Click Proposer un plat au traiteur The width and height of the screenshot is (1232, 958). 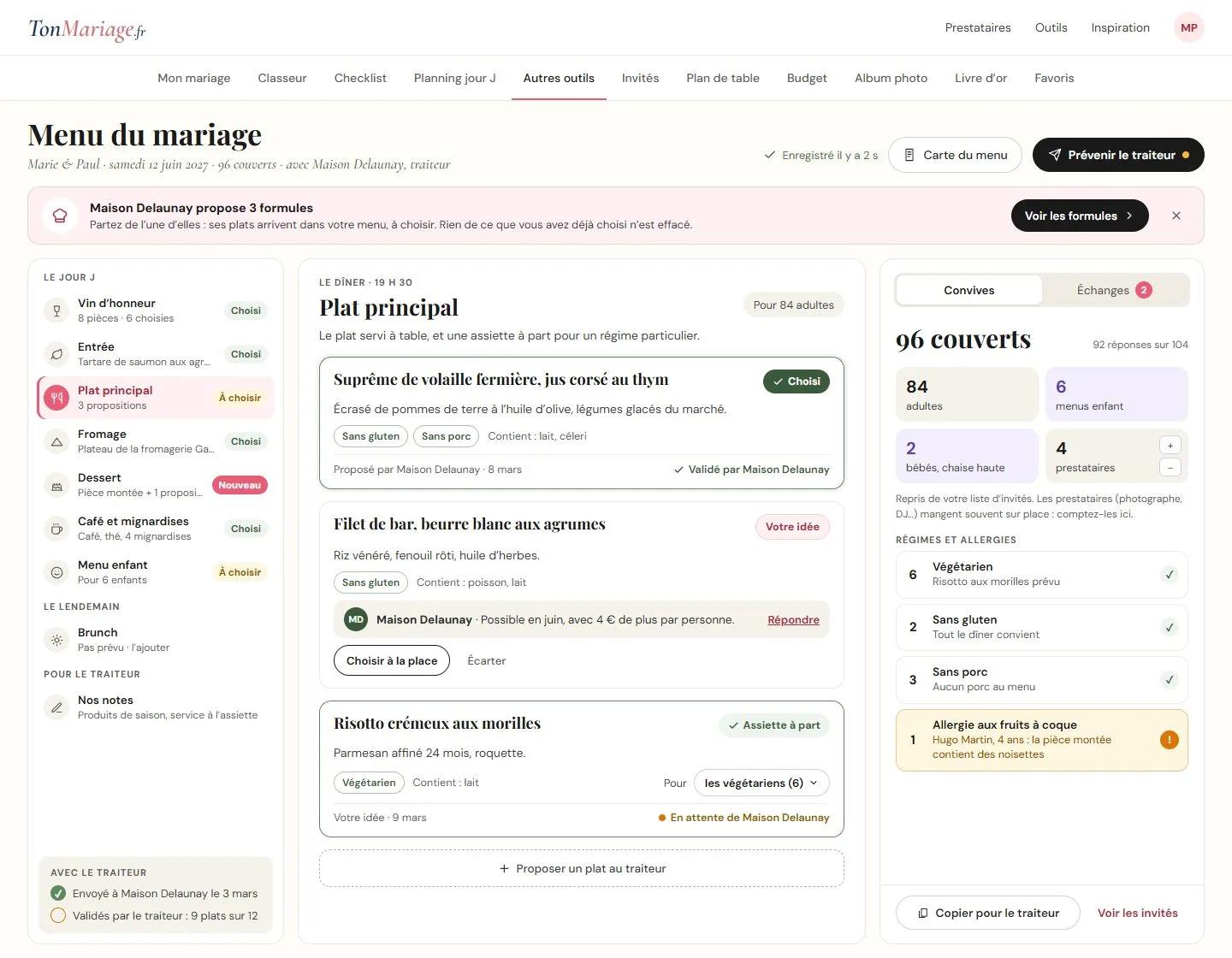582,868
